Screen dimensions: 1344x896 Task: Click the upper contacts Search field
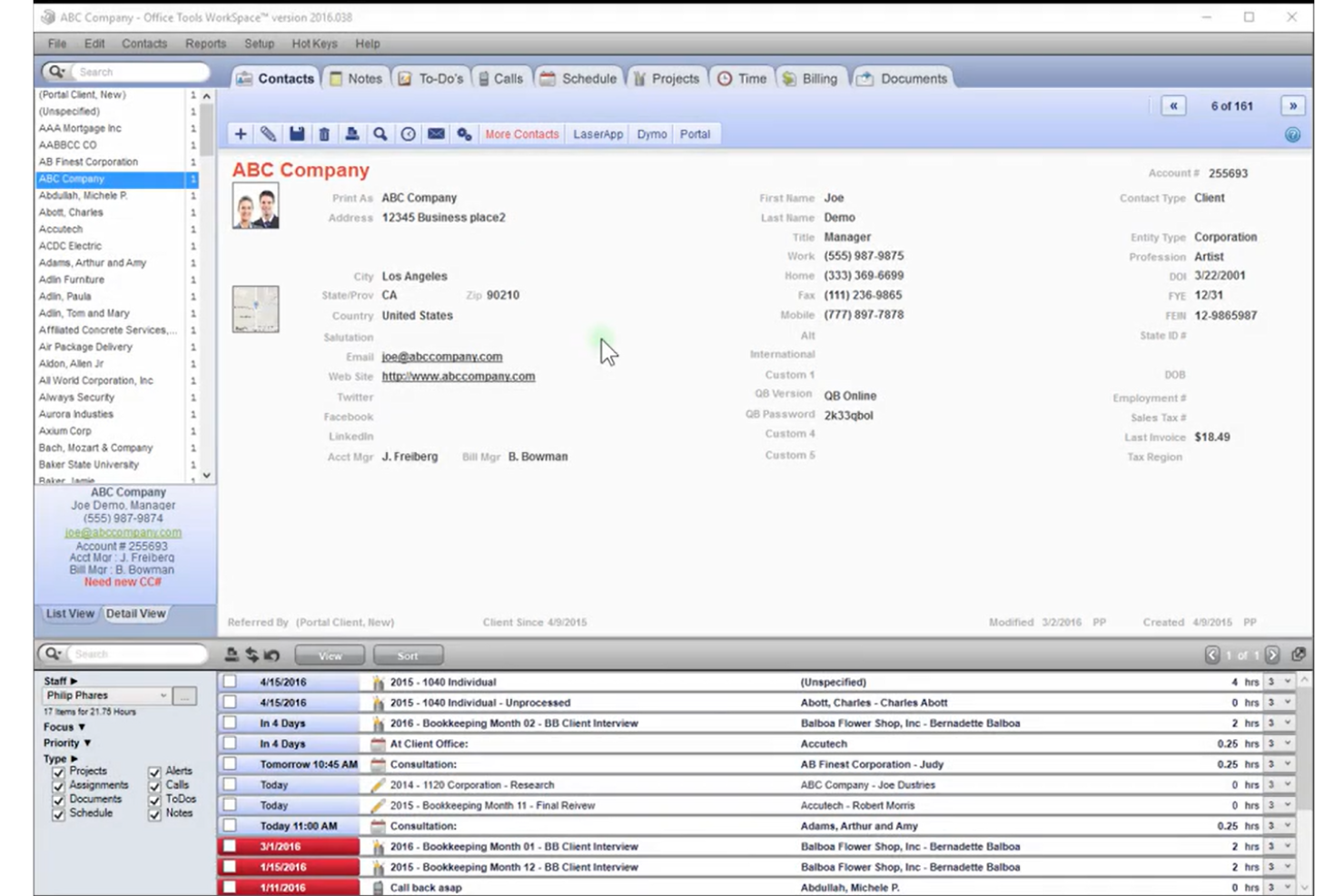pos(138,72)
